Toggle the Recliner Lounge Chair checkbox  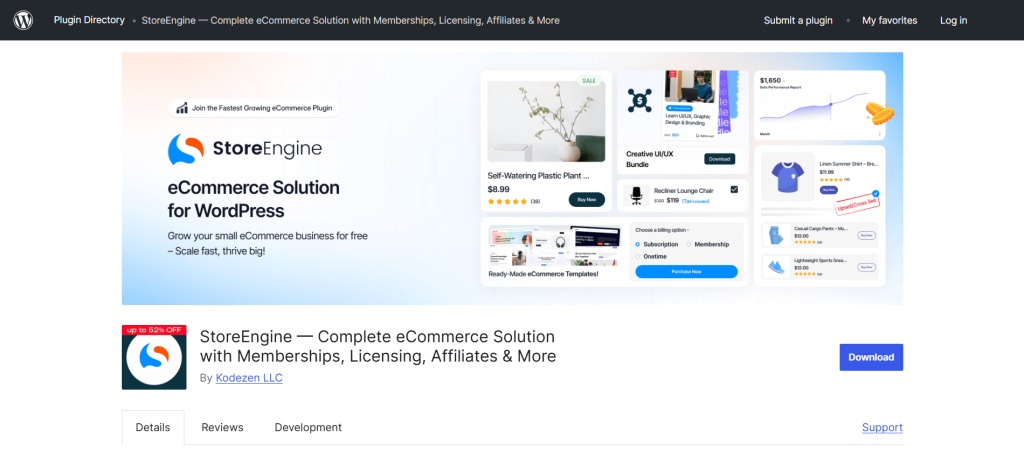click(734, 189)
